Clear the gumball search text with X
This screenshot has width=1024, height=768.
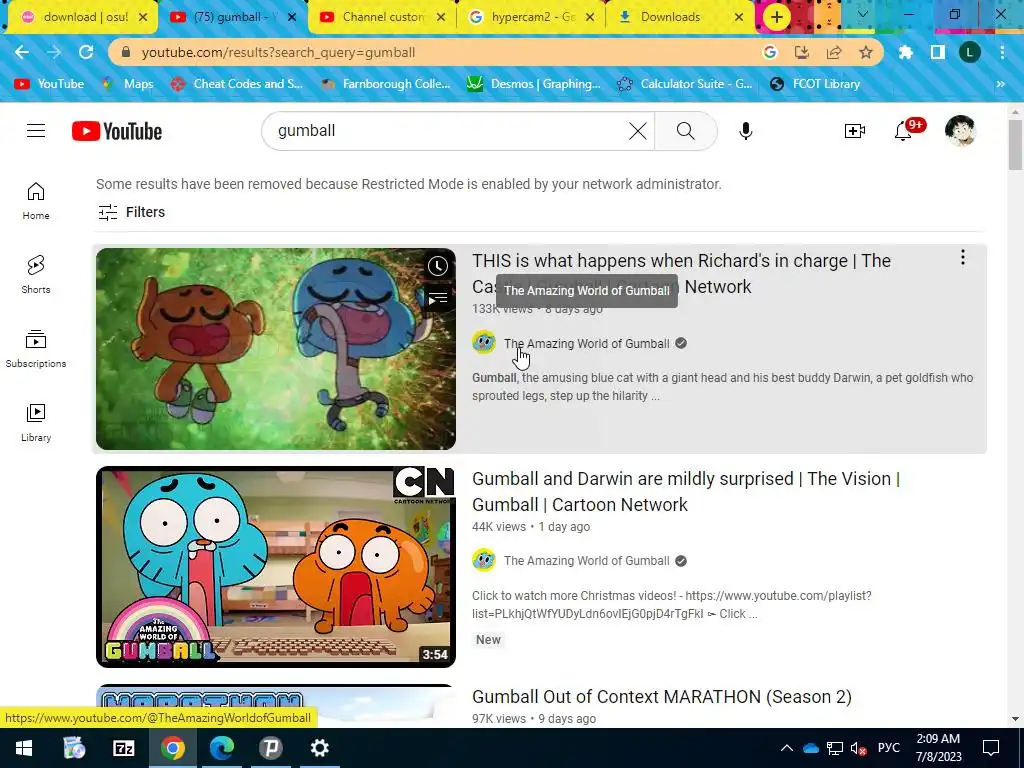(x=637, y=131)
